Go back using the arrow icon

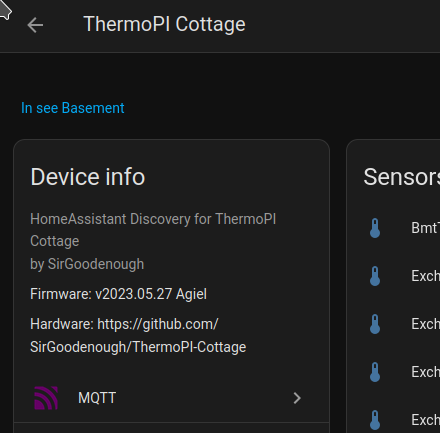click(35, 25)
